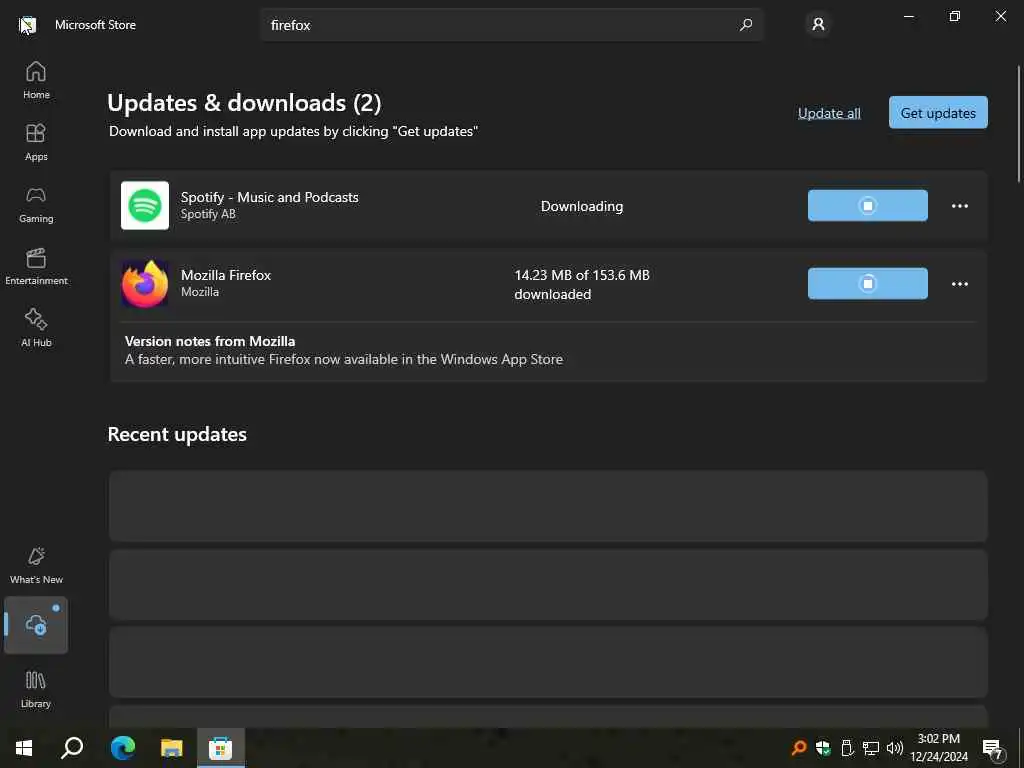Open the AI Hub section
Screen dimensions: 1024x768
[36, 328]
